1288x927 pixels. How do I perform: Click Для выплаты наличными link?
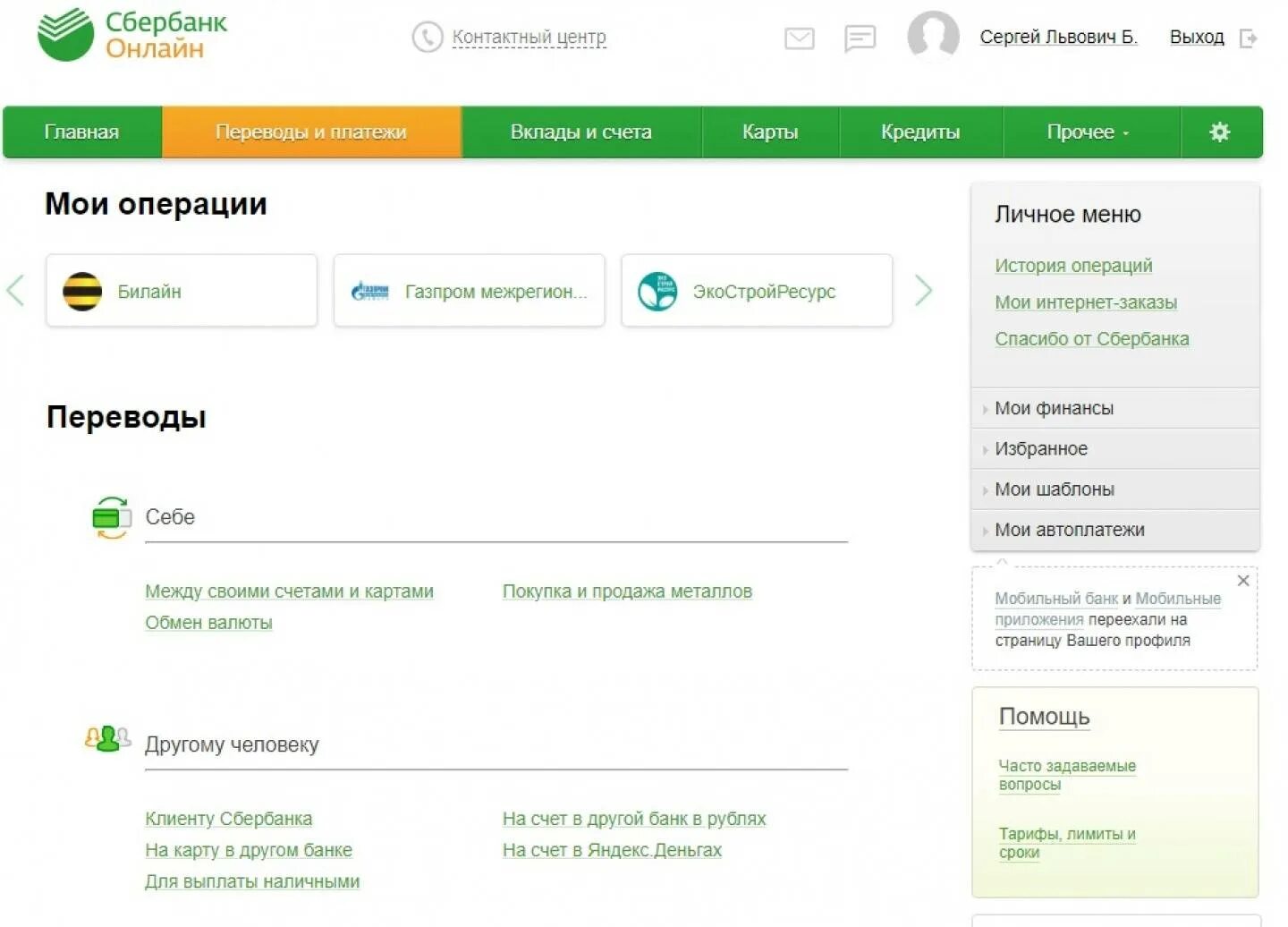point(252,881)
